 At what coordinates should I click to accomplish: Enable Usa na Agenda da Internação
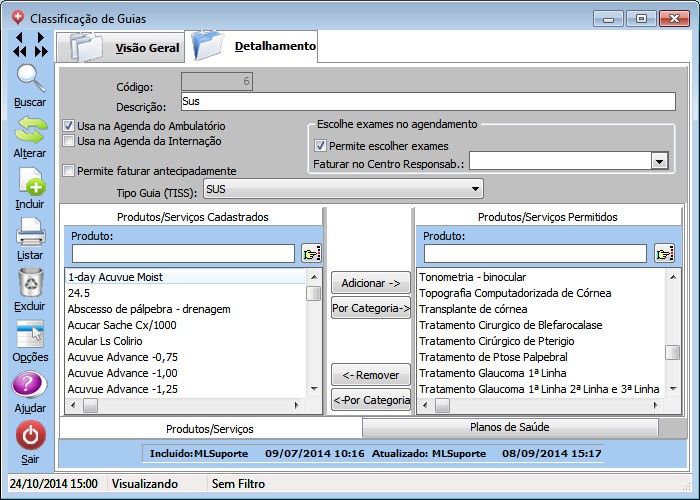69,141
